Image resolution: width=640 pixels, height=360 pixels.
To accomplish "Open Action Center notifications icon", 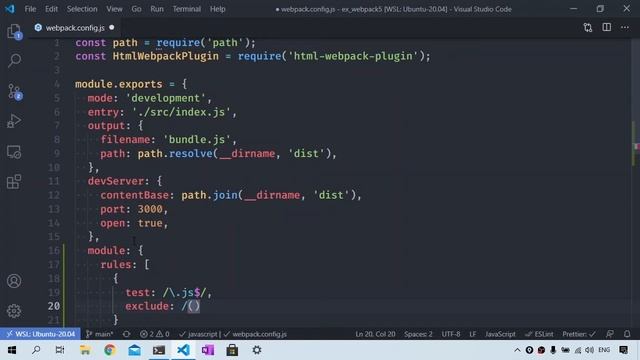I will click(x=624, y=350).
